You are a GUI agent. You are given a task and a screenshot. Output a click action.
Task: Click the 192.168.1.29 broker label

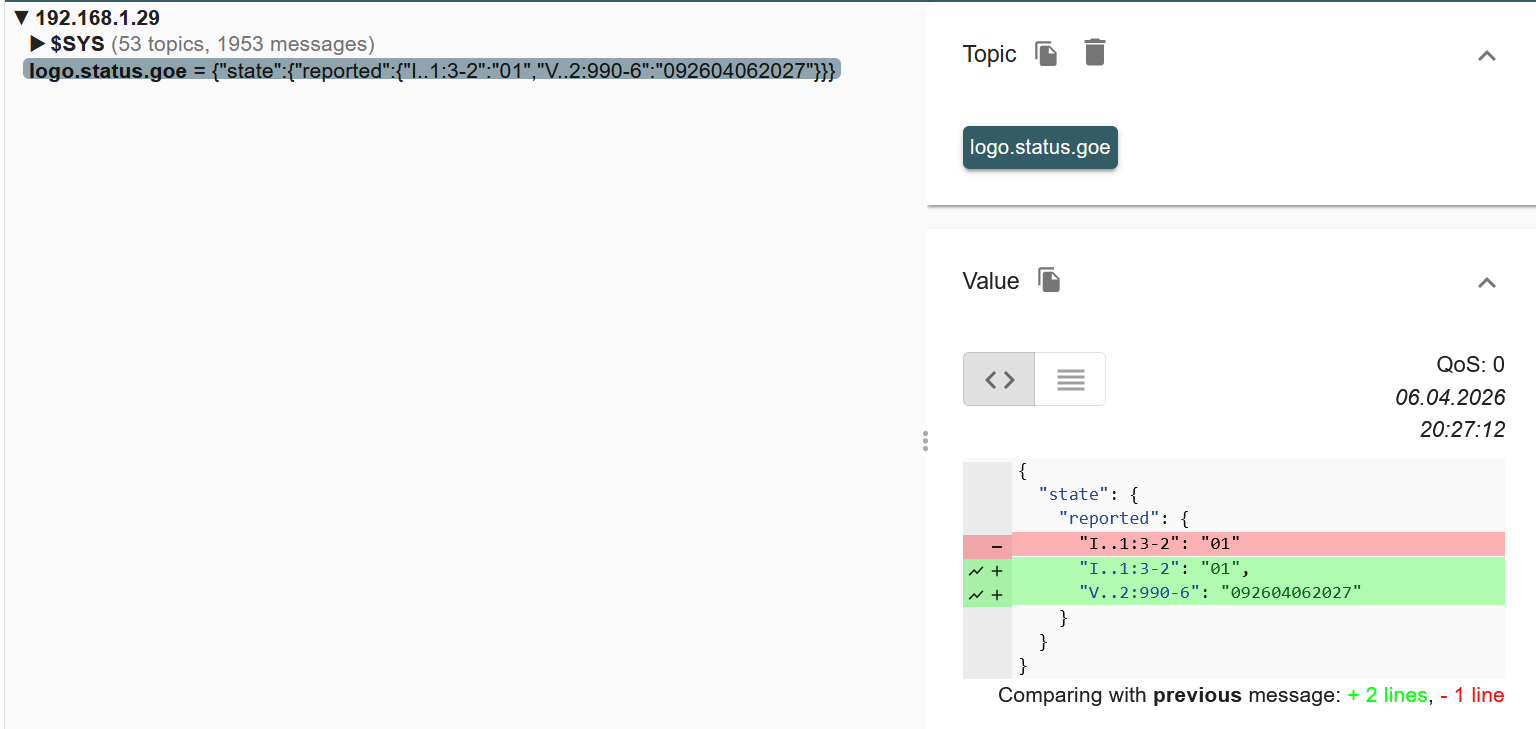[97, 18]
